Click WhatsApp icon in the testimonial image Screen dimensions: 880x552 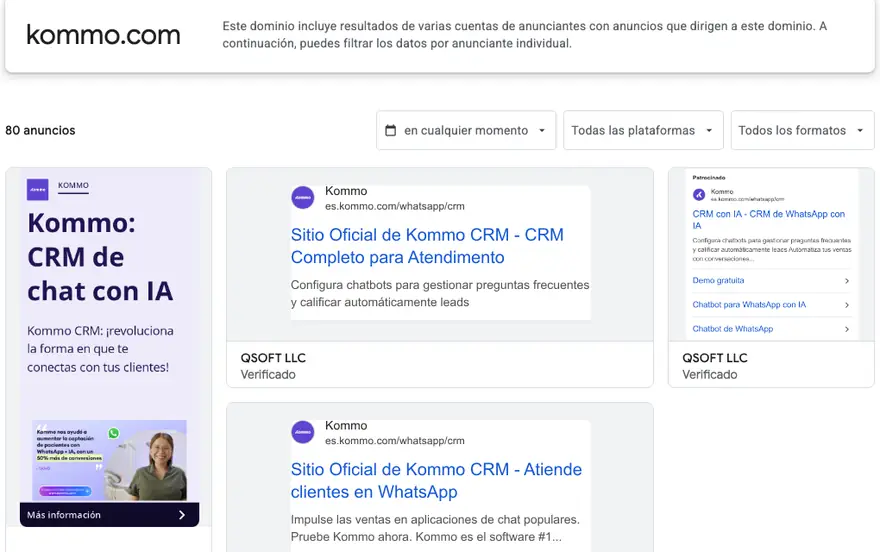[114, 433]
